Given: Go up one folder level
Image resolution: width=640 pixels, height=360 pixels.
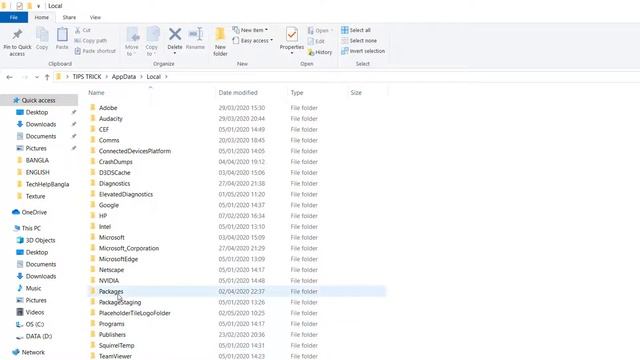Looking at the screenshot, I should click(x=47, y=77).
